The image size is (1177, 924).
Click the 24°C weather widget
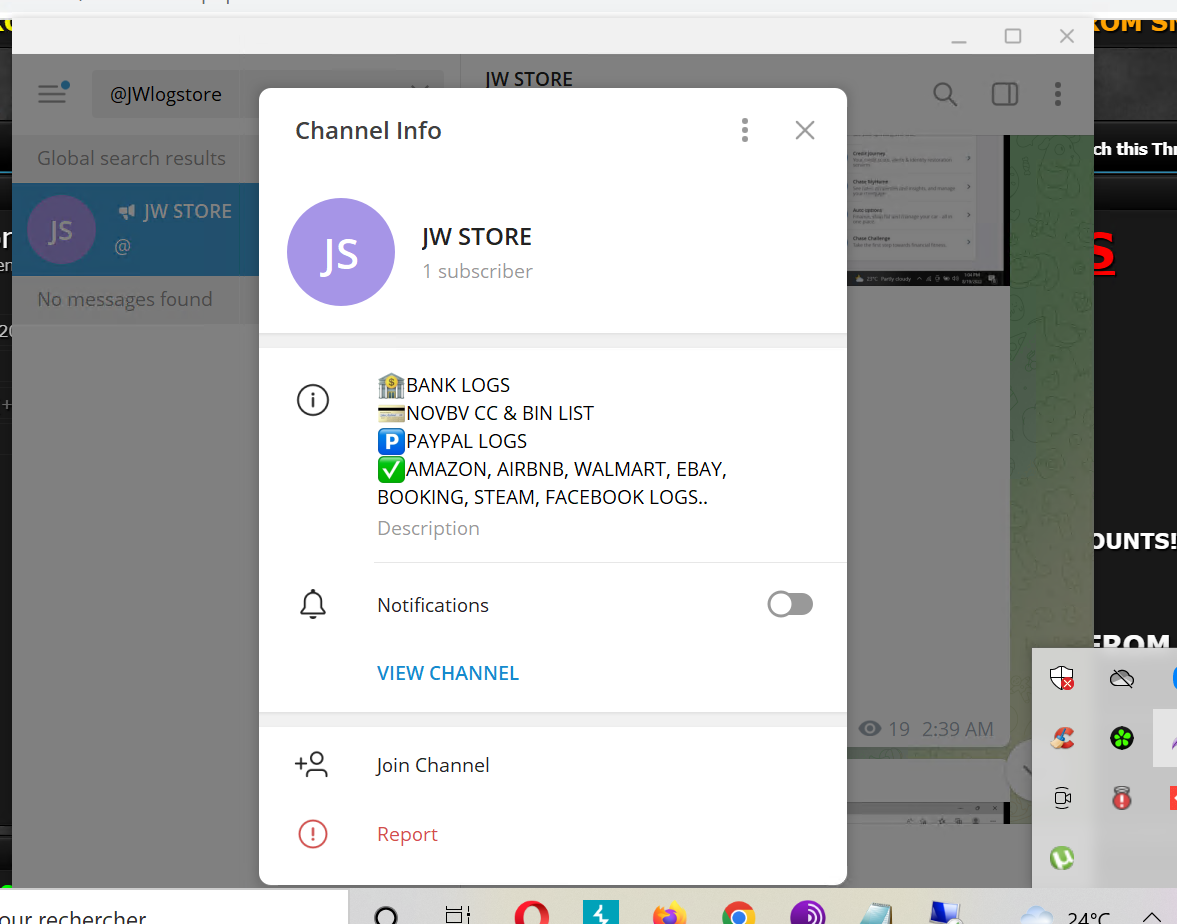tap(1066, 915)
